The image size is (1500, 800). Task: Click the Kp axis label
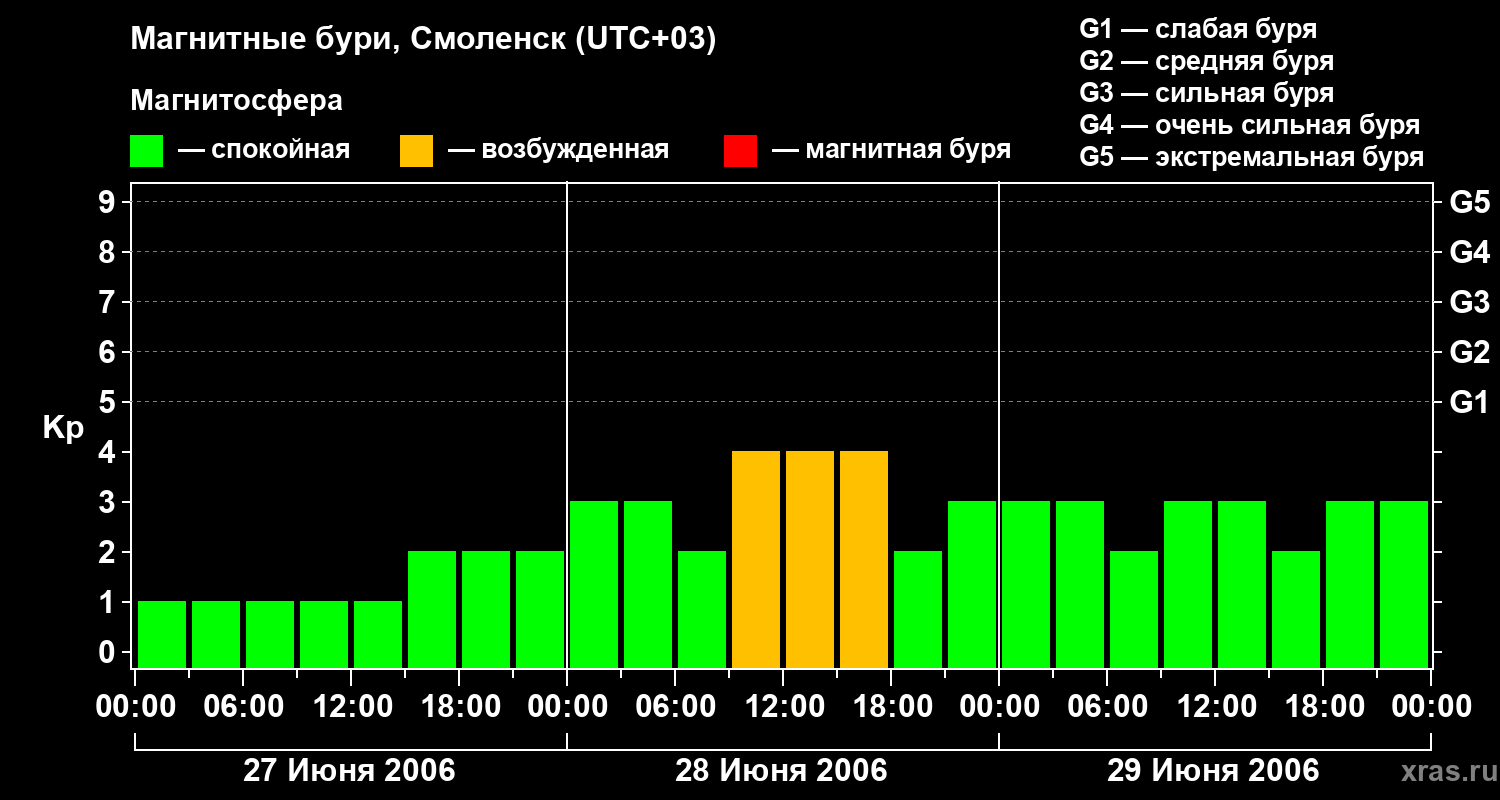[63, 429]
